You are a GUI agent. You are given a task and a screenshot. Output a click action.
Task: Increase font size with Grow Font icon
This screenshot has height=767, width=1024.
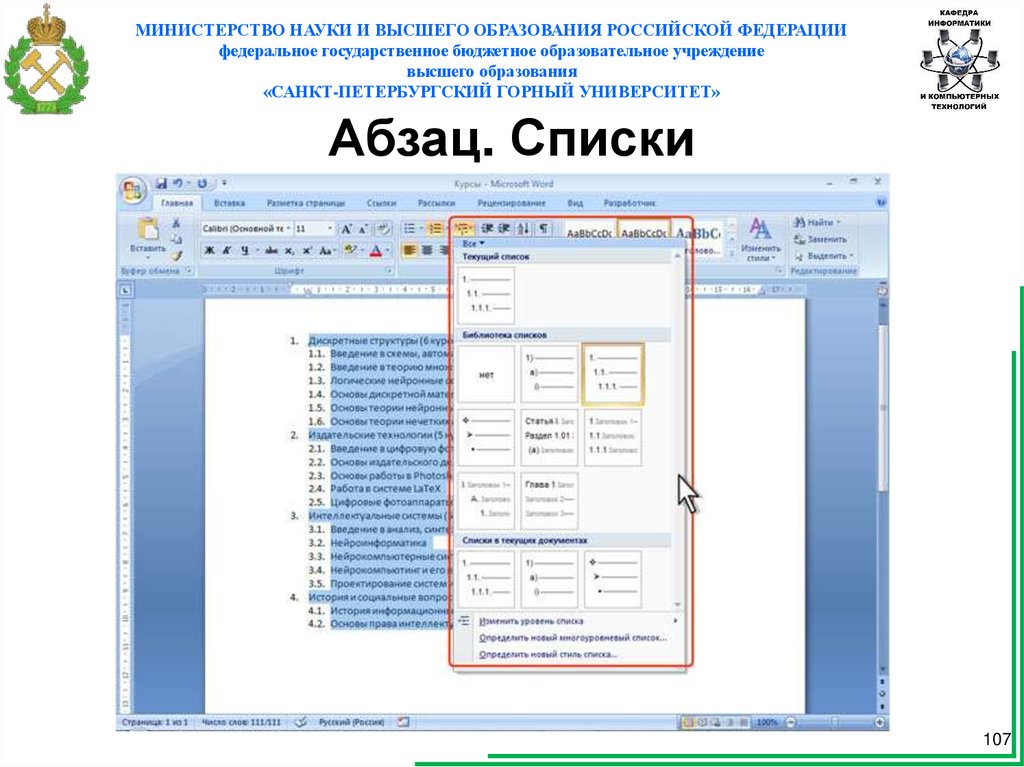click(347, 229)
